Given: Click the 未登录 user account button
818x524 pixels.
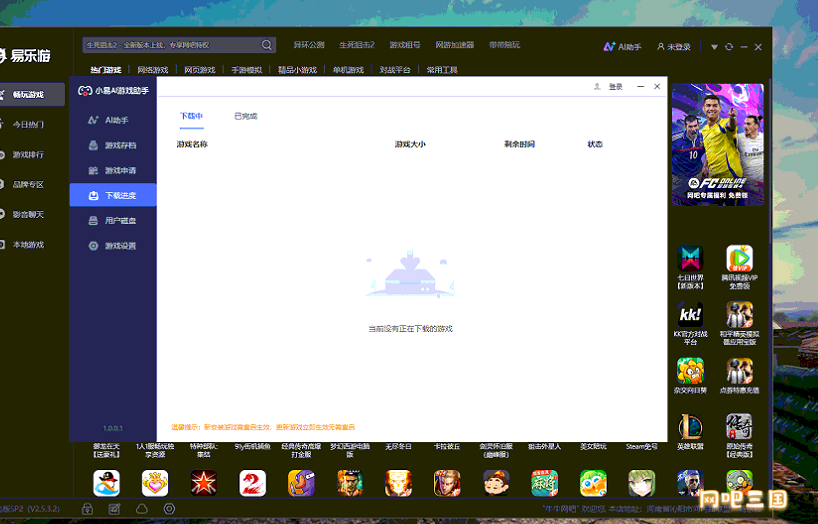Looking at the screenshot, I should pyautogui.click(x=673, y=46).
